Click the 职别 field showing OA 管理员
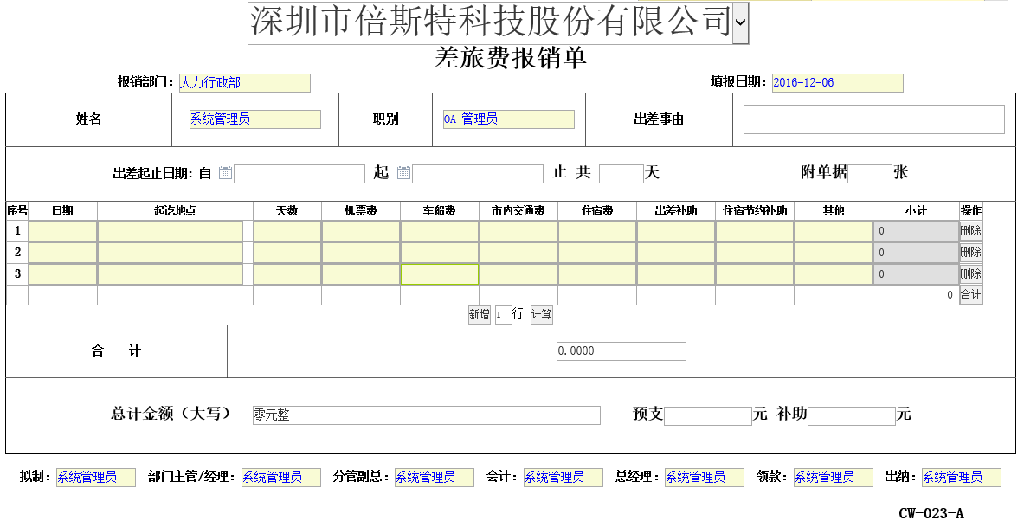This screenshot has width=1024, height=527. [x=509, y=120]
